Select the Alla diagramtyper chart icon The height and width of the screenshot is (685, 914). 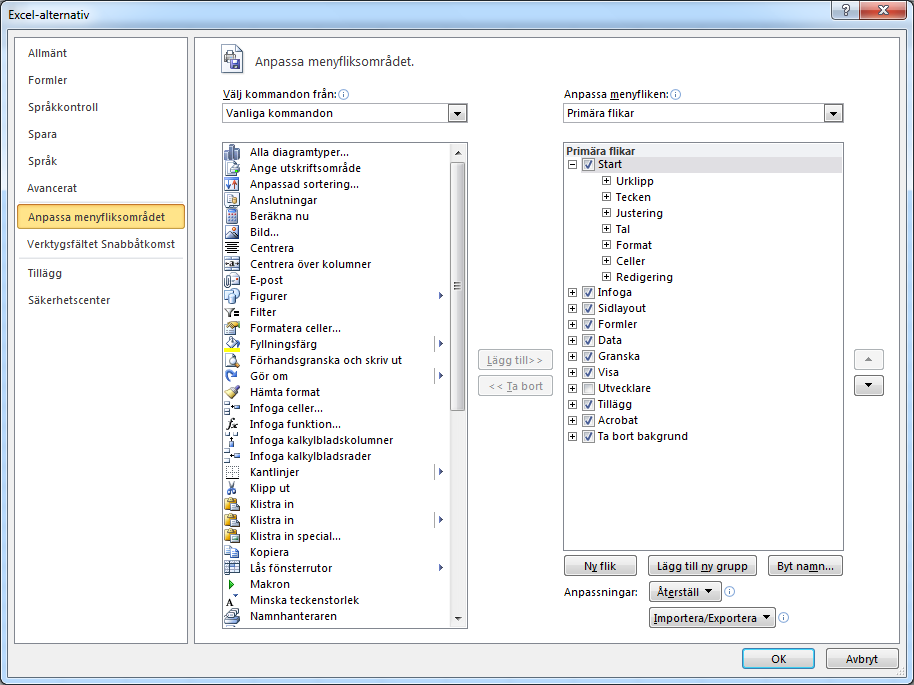pos(232,152)
